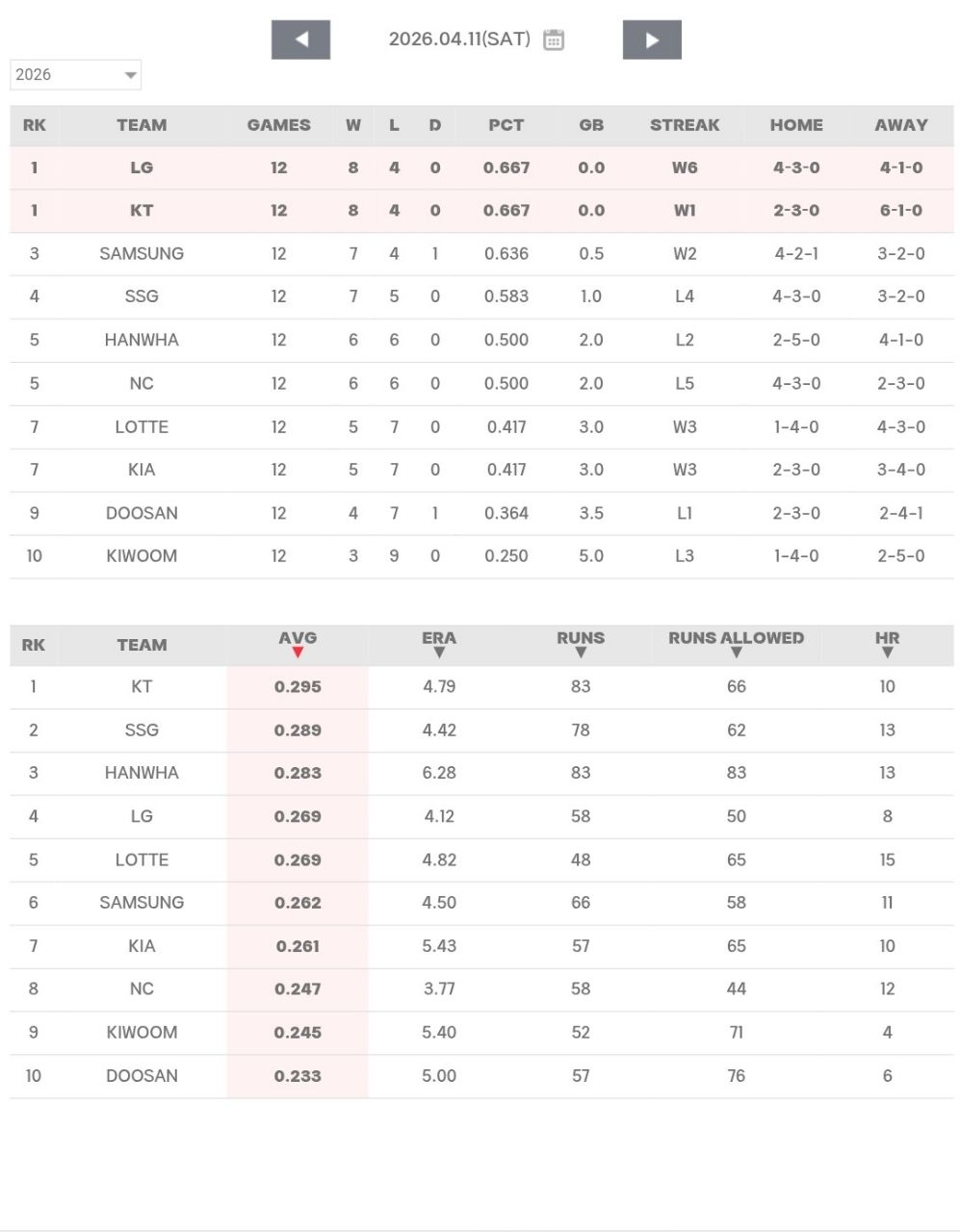Sort team stats by ERA arrow
This screenshot has height=1232, width=960.
click(439, 653)
